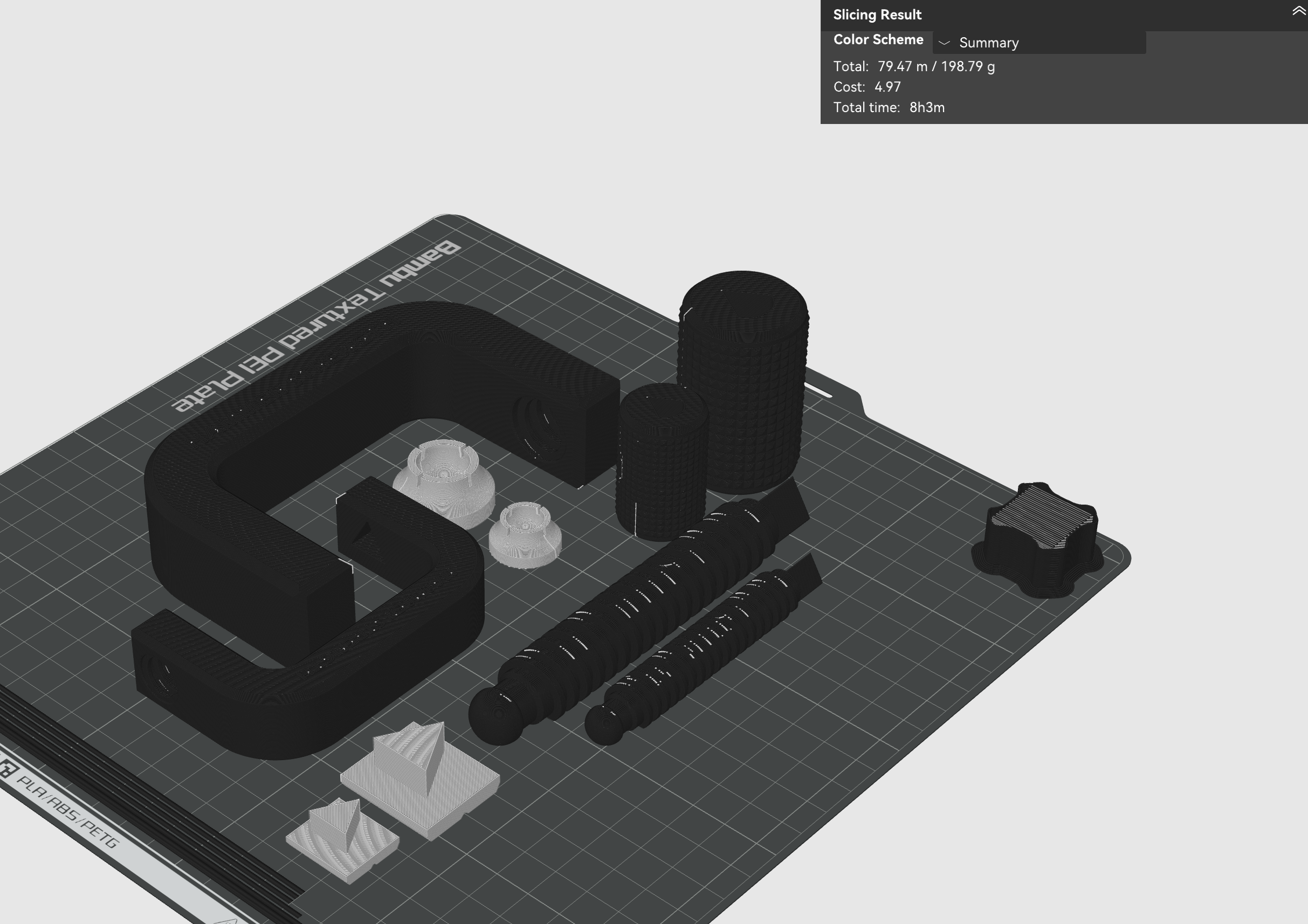Select the larger gray square base part

(x=422, y=781)
